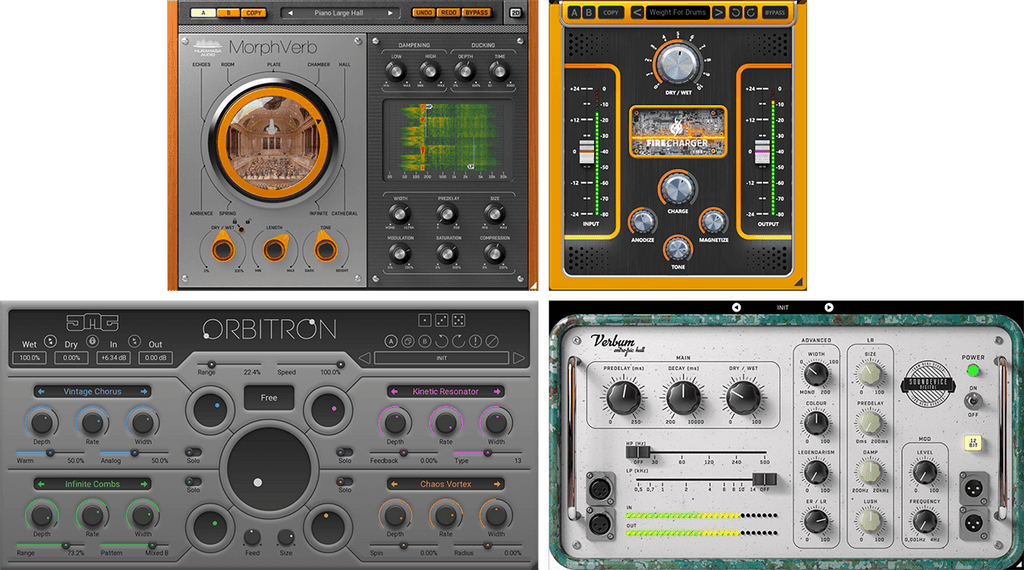The image size is (1024, 570).
Task: Open Orbitron's INIT preset field
Action: pyautogui.click(x=441, y=358)
